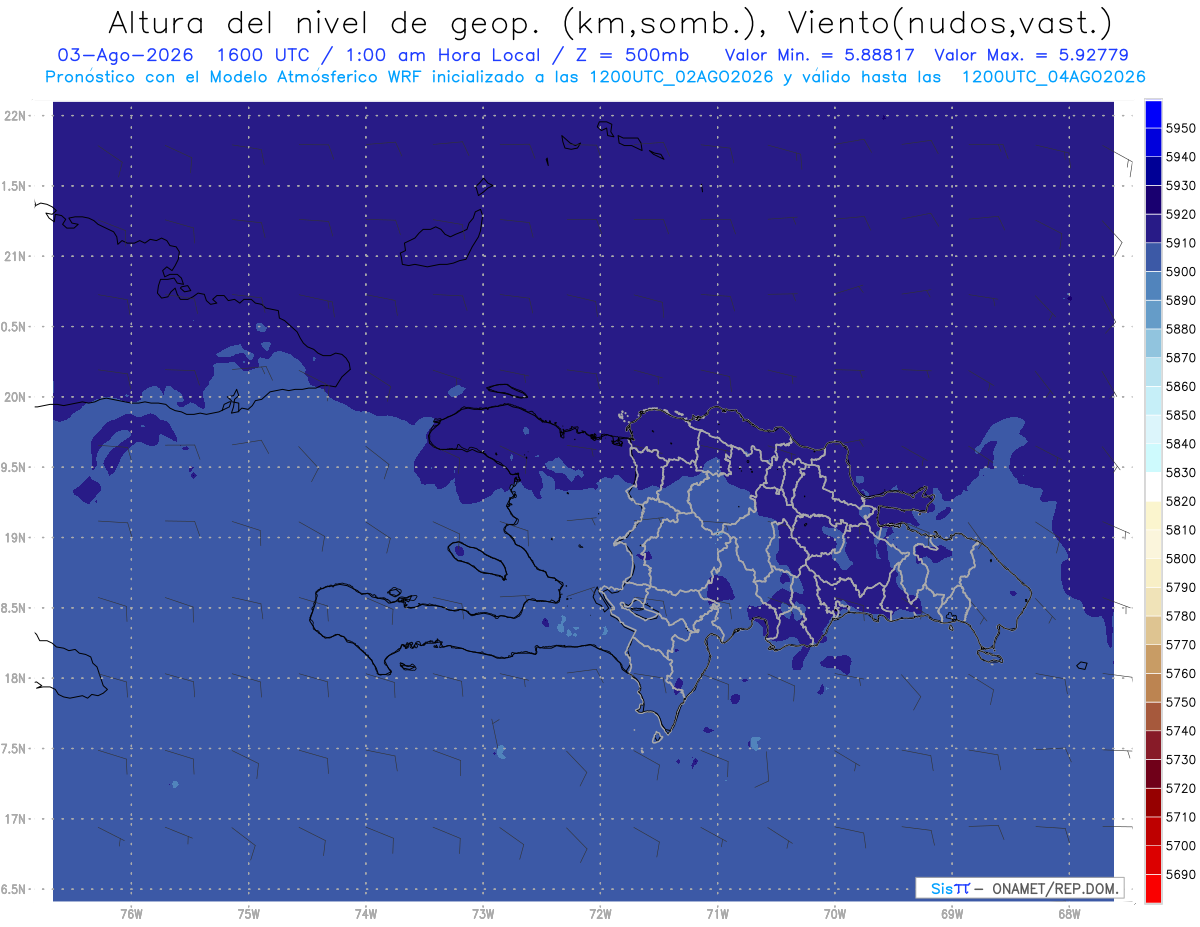The image size is (1200, 927).
Task: Click the 20N latitude label
Action: [17, 397]
